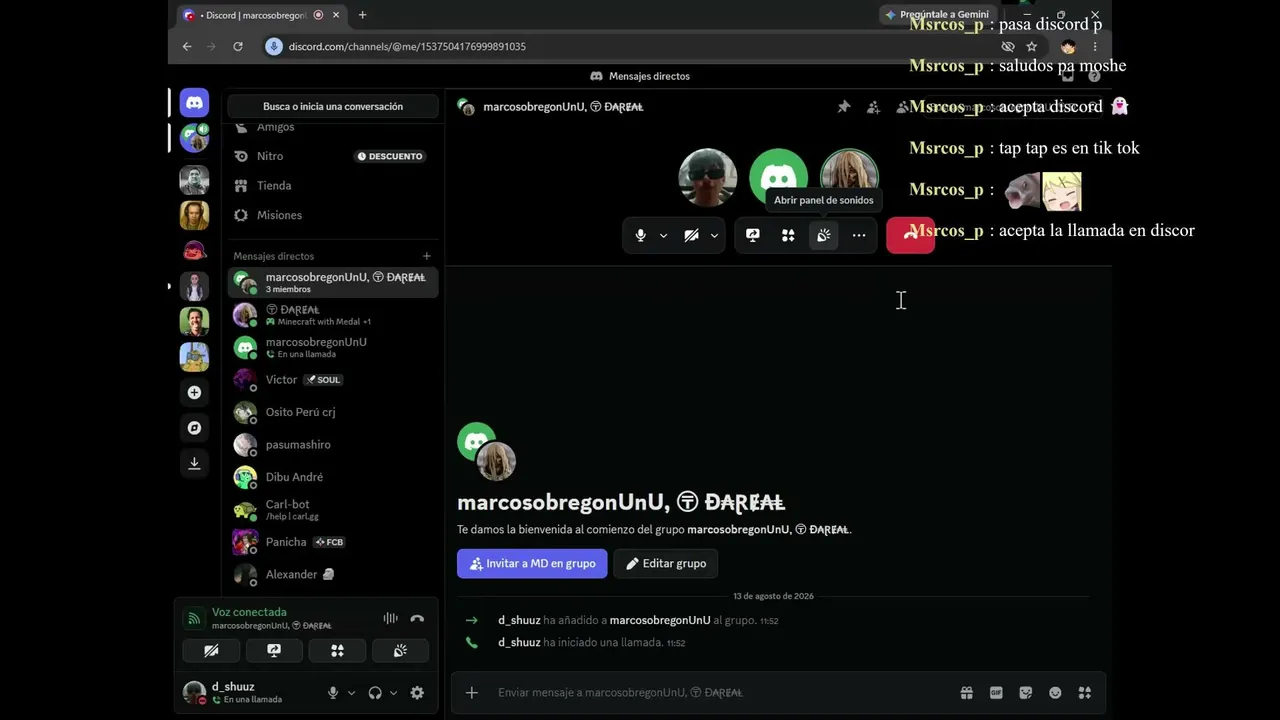Deafen audio with the headphones icon
The height and width of the screenshot is (720, 1280).
pos(375,693)
